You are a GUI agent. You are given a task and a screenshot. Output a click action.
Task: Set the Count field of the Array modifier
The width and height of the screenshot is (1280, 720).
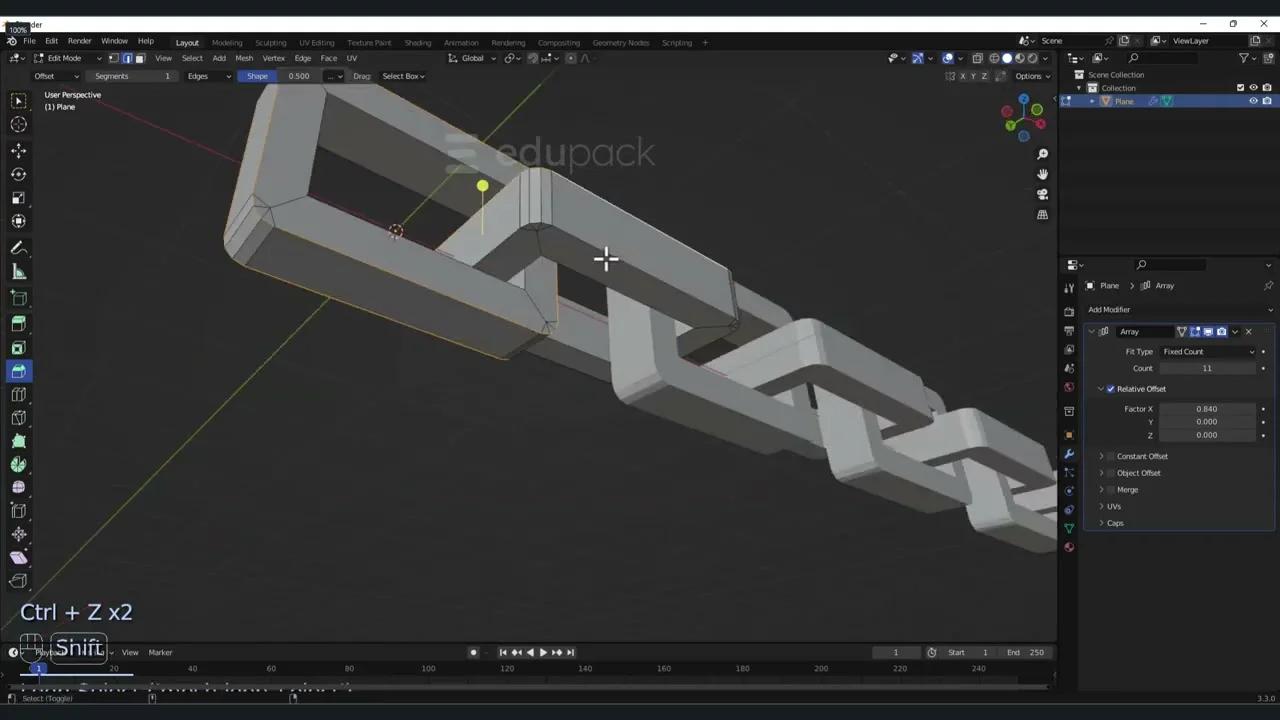[x=1207, y=368]
